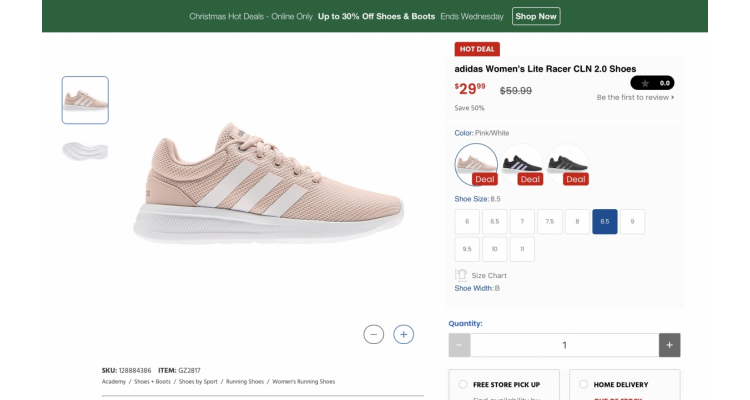The width and height of the screenshot is (750, 400).
Task: Select the Home Delivery option
Action: tap(583, 384)
